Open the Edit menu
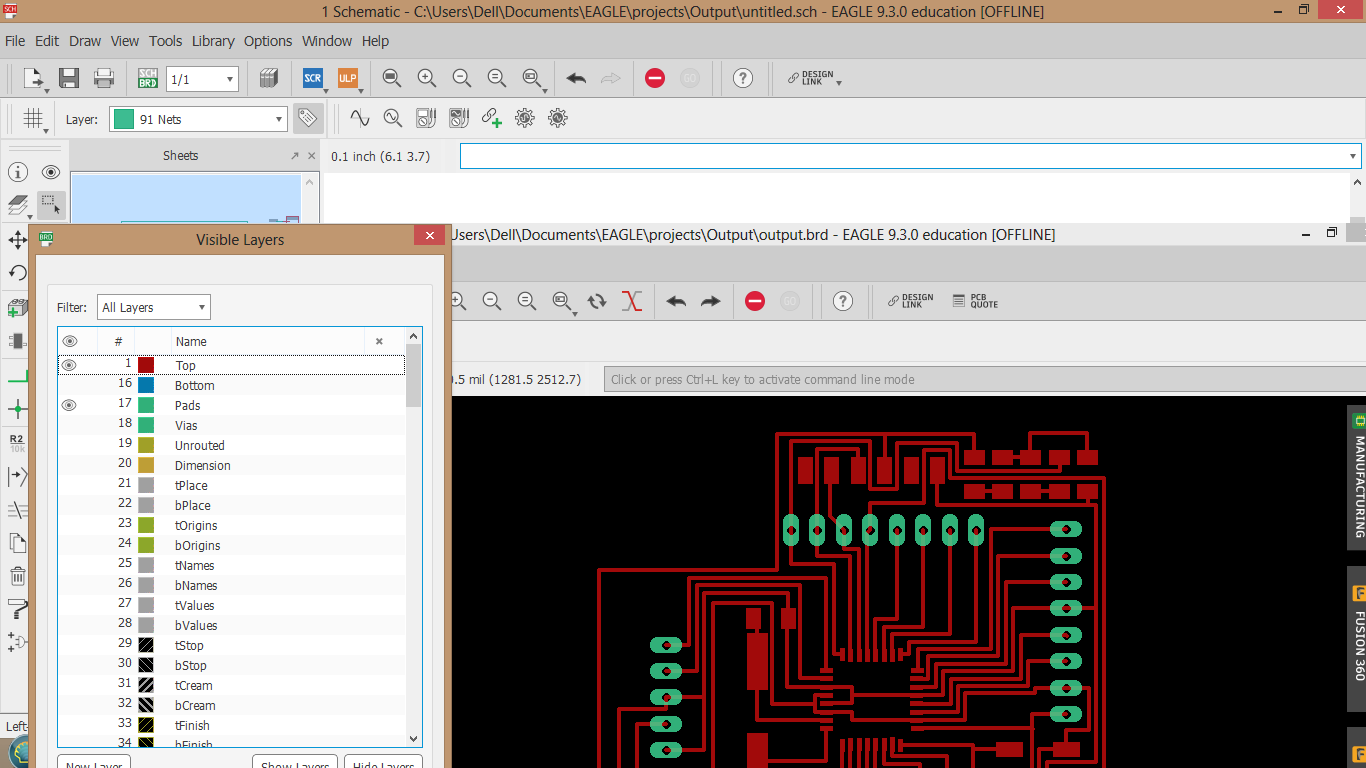This screenshot has height=768, width=1366. 47,41
